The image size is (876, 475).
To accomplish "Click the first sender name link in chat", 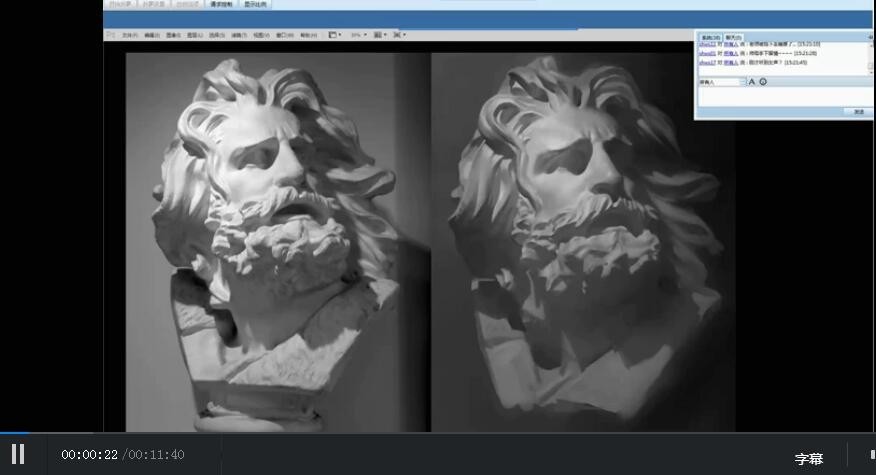I will [707, 44].
